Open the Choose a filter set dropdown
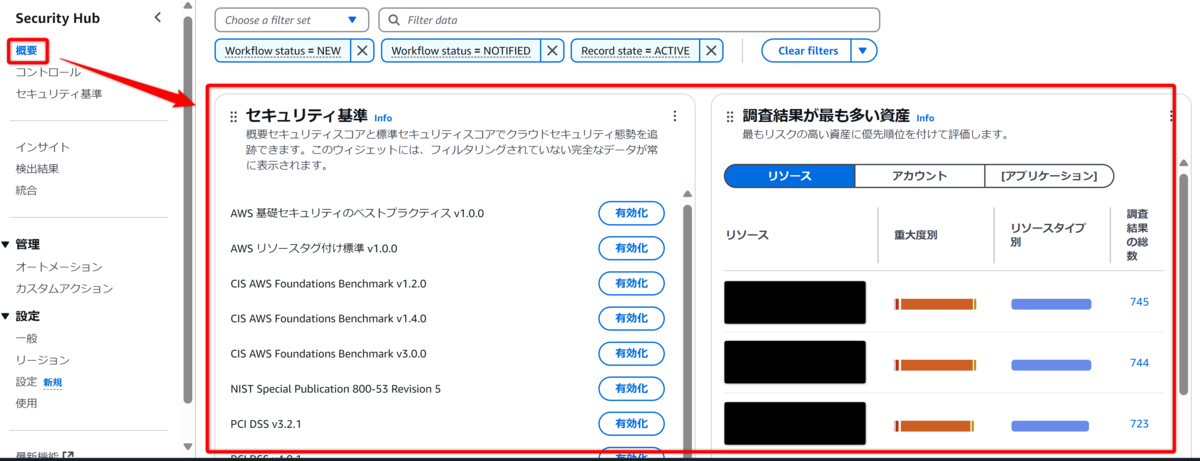 pyautogui.click(x=292, y=20)
